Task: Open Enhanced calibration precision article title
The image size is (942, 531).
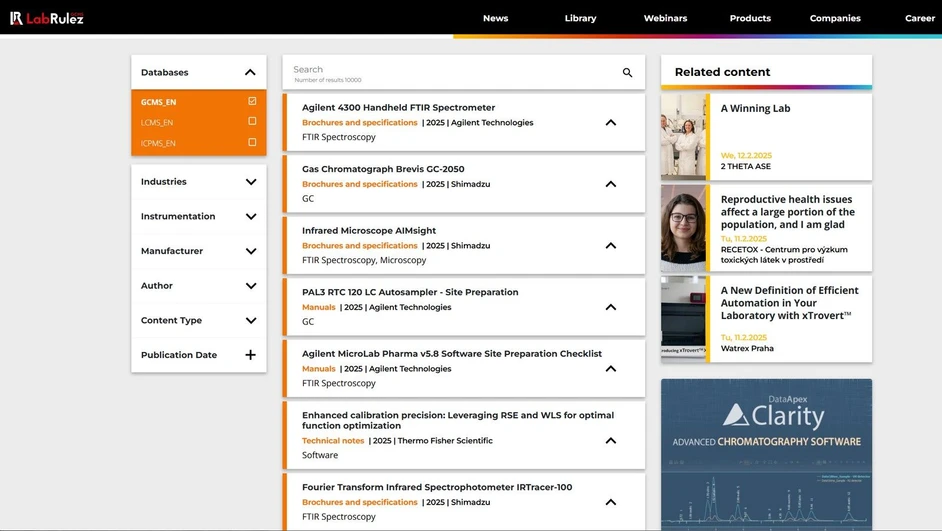Action: pos(458,420)
